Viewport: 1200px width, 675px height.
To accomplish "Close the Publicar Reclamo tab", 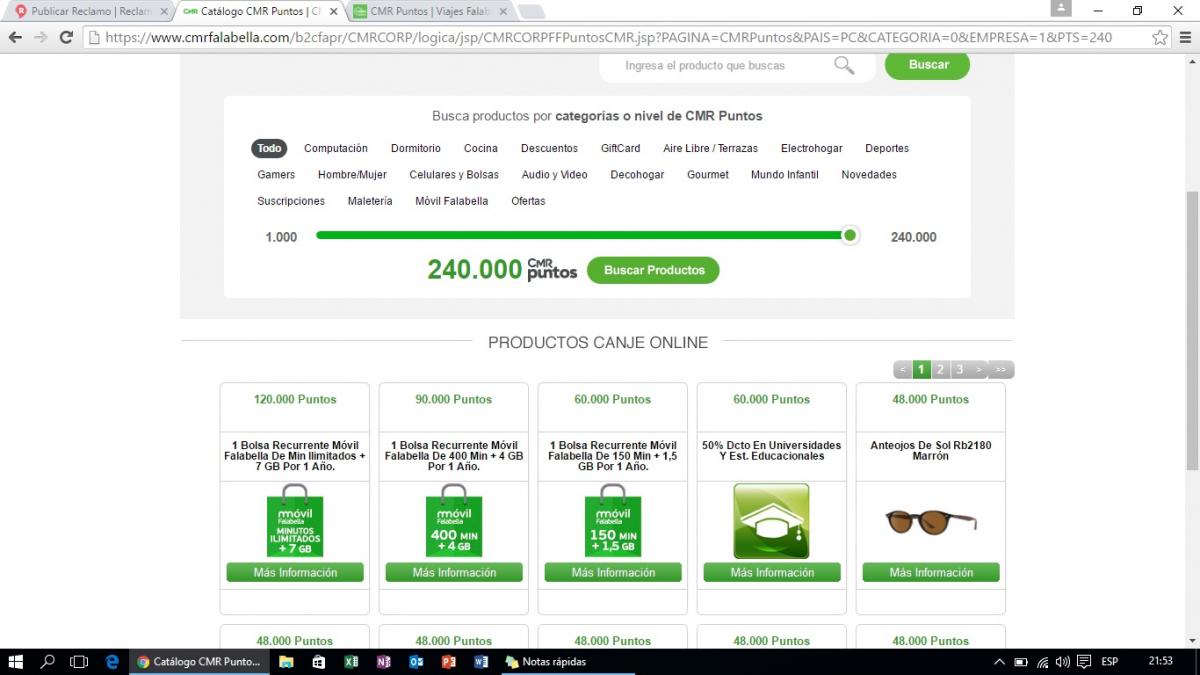I will pyautogui.click(x=164, y=11).
